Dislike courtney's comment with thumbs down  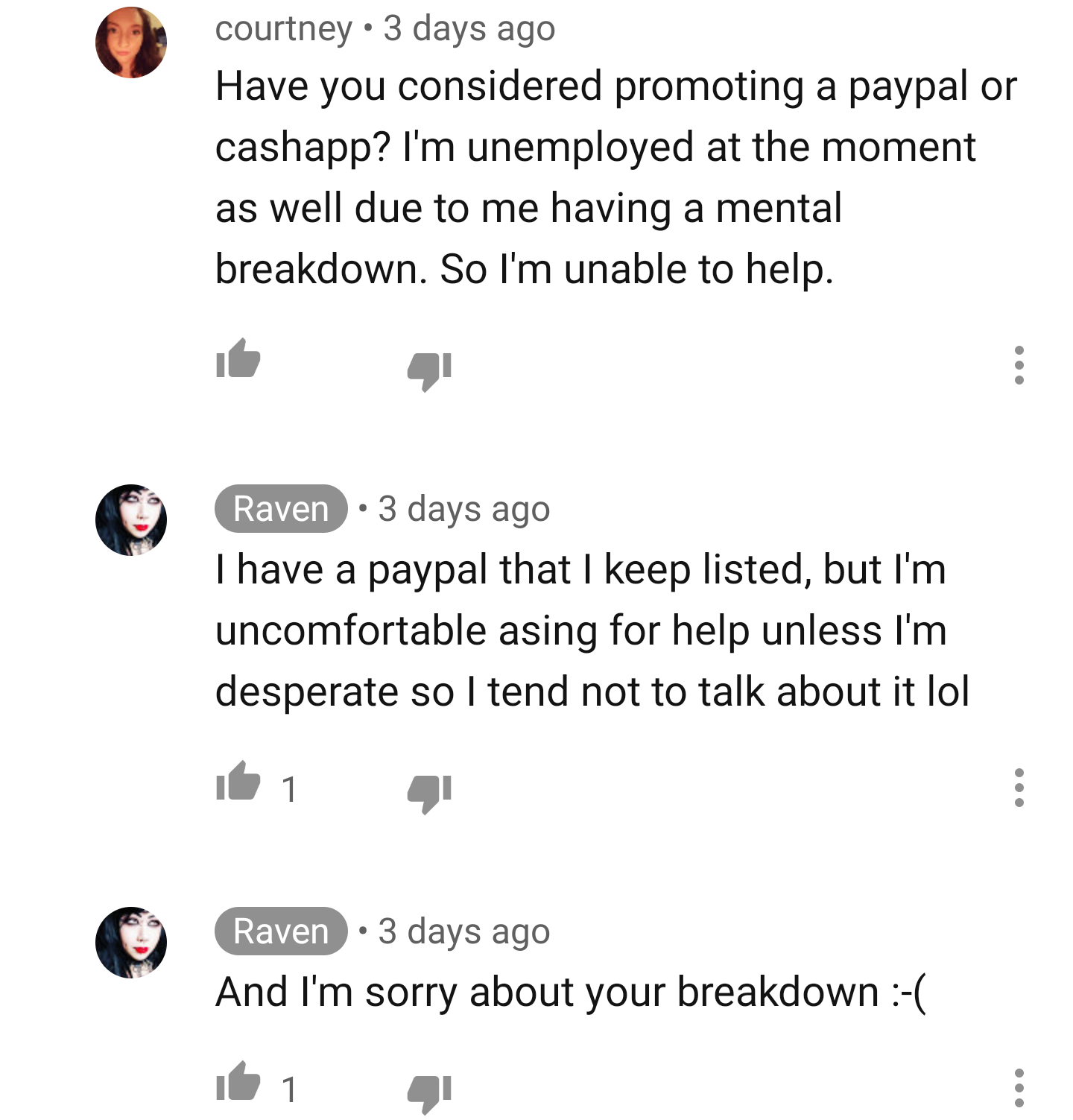[x=429, y=370]
